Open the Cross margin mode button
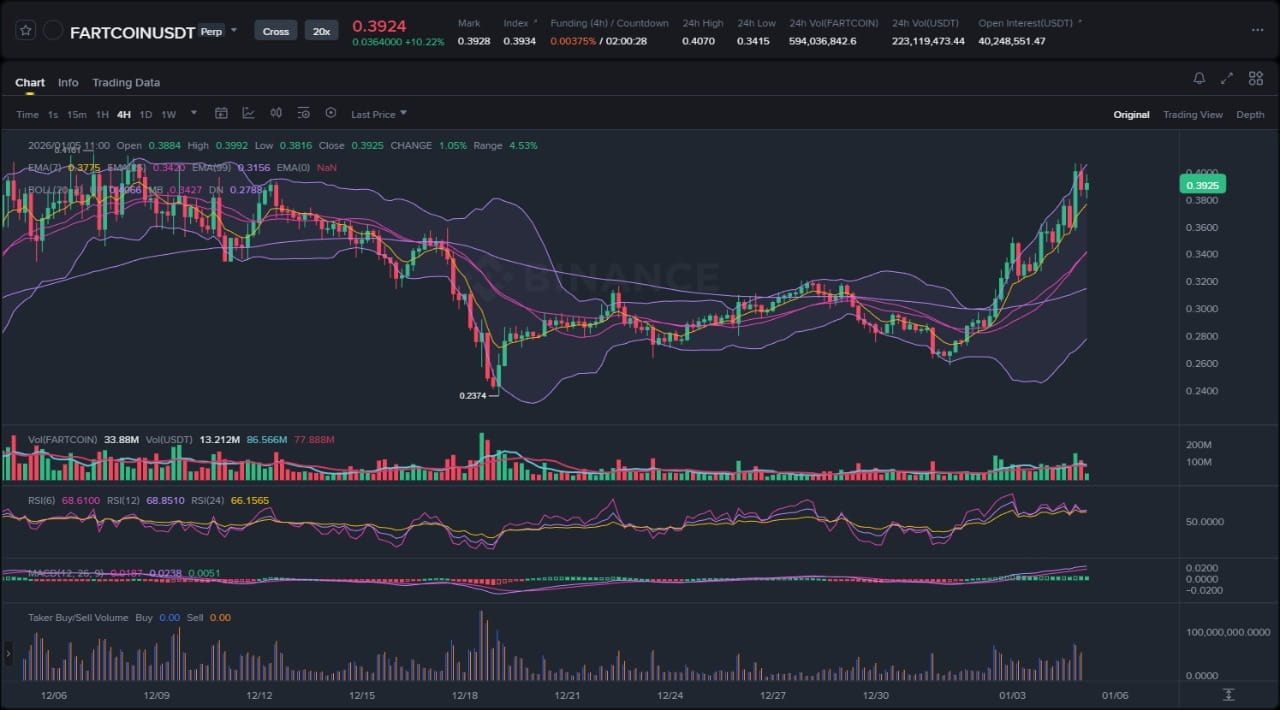 point(276,31)
